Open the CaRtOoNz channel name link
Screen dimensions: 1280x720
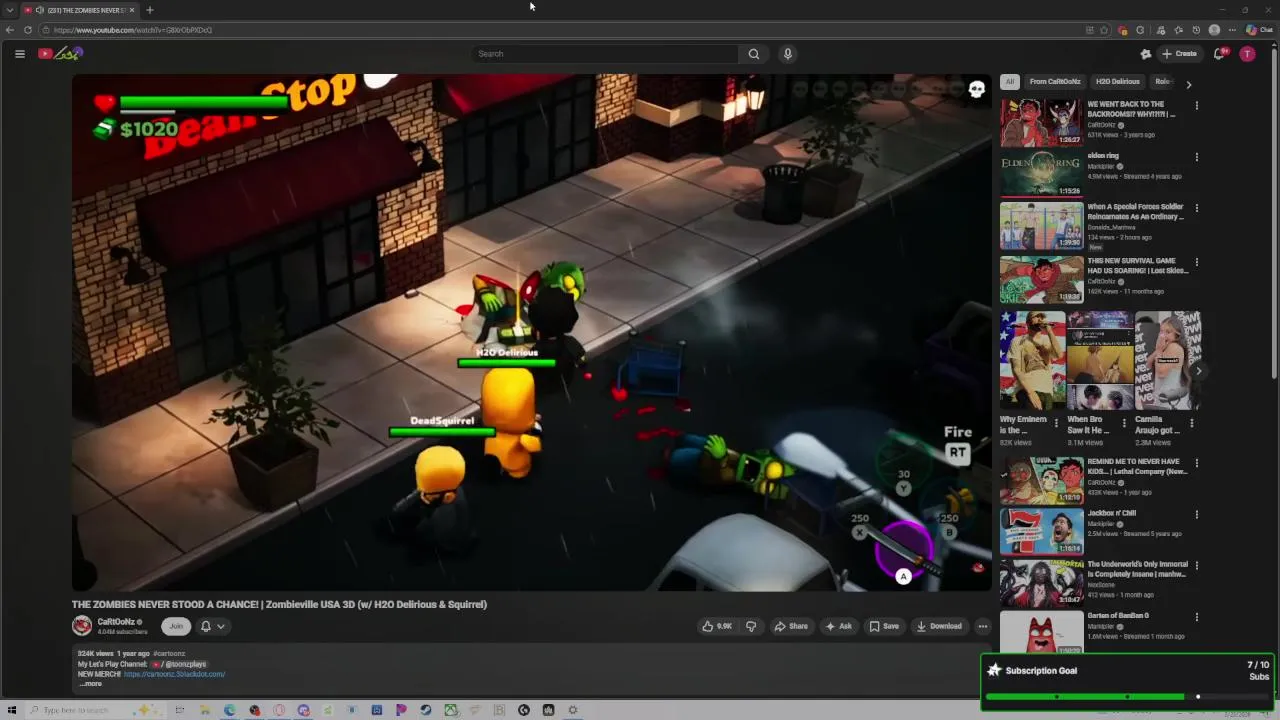[116, 622]
